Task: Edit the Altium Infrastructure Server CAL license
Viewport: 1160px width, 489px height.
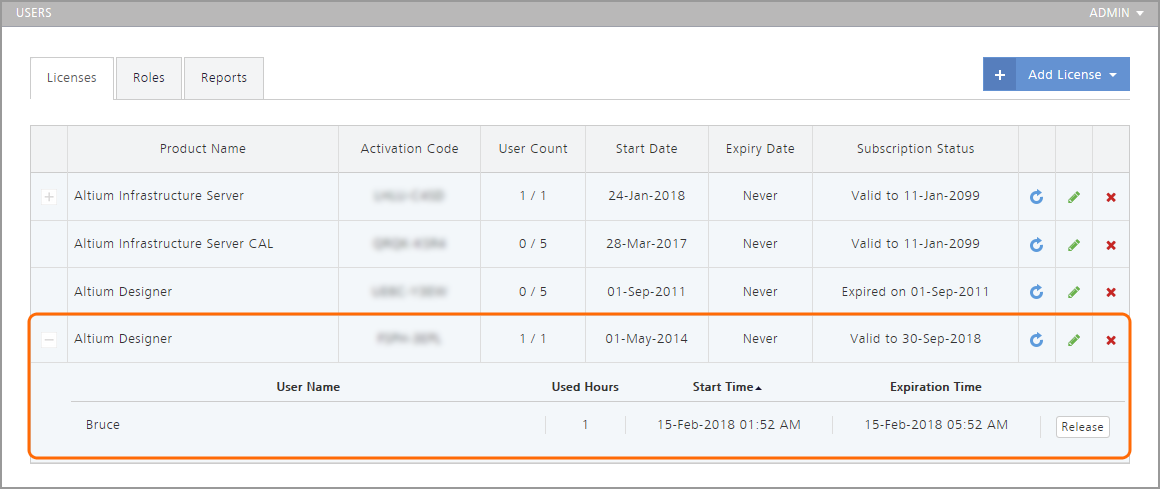Action: 1074,245
